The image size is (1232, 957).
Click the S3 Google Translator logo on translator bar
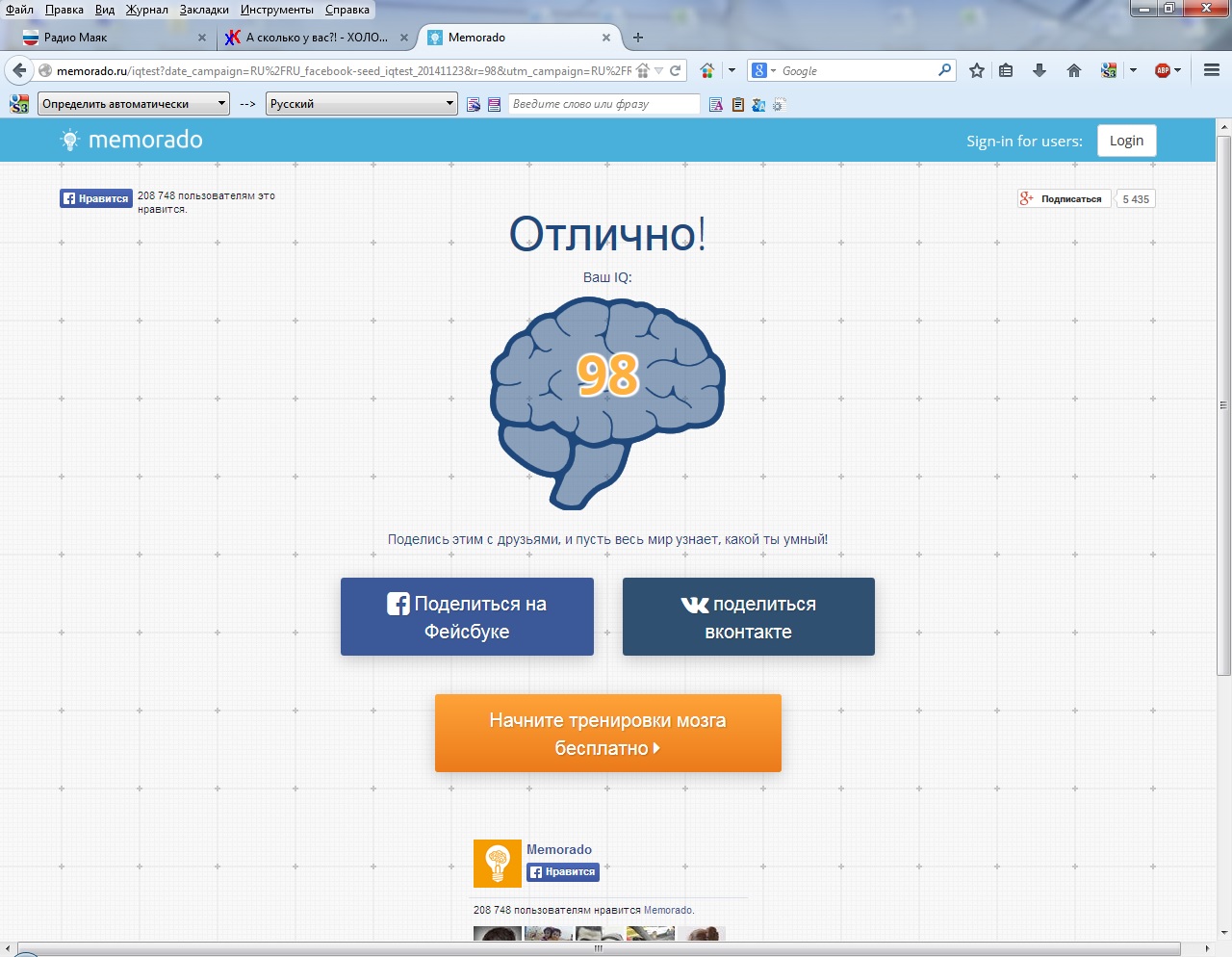[x=19, y=104]
